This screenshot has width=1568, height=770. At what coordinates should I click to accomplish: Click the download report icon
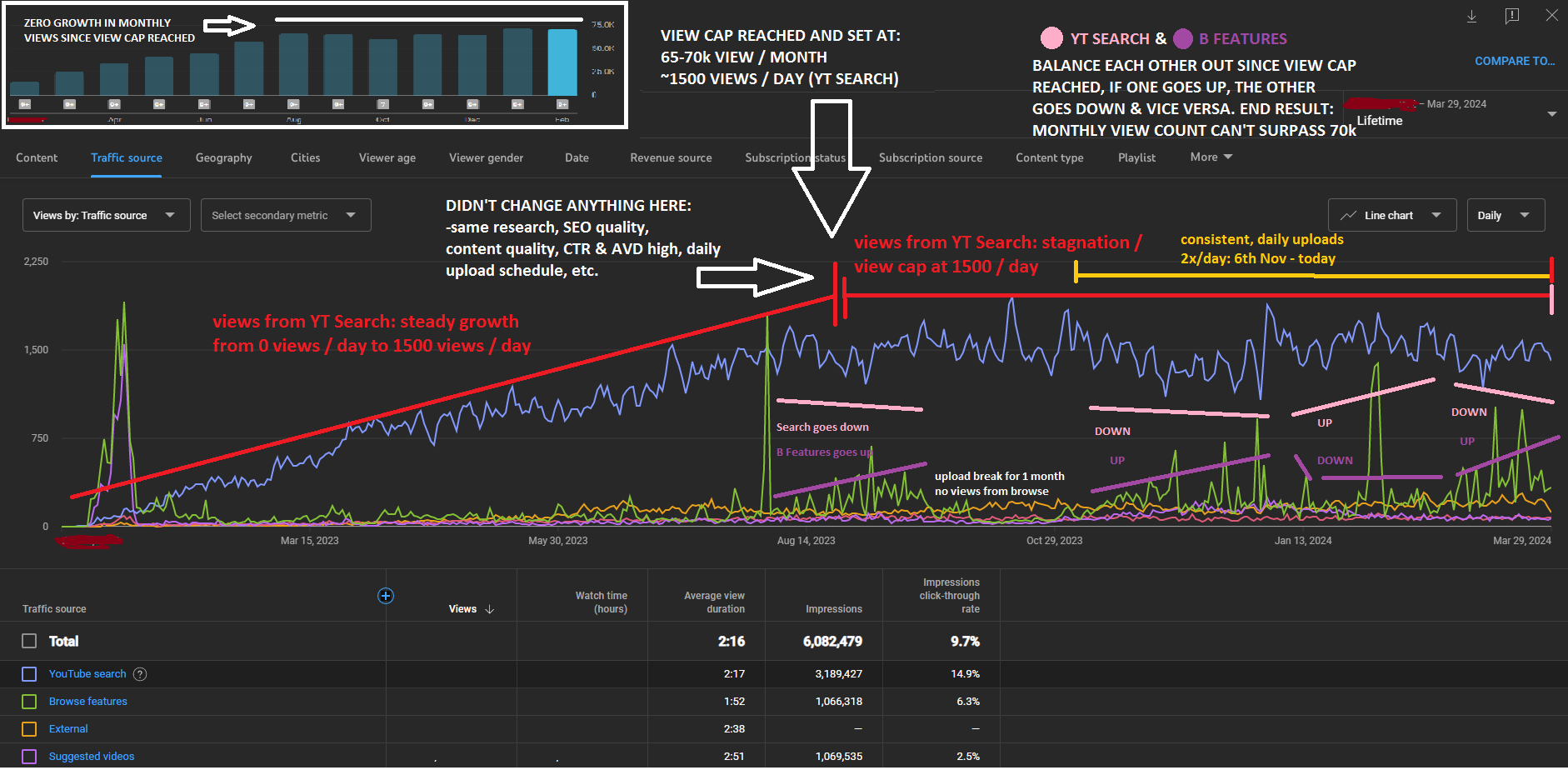pyautogui.click(x=1471, y=17)
